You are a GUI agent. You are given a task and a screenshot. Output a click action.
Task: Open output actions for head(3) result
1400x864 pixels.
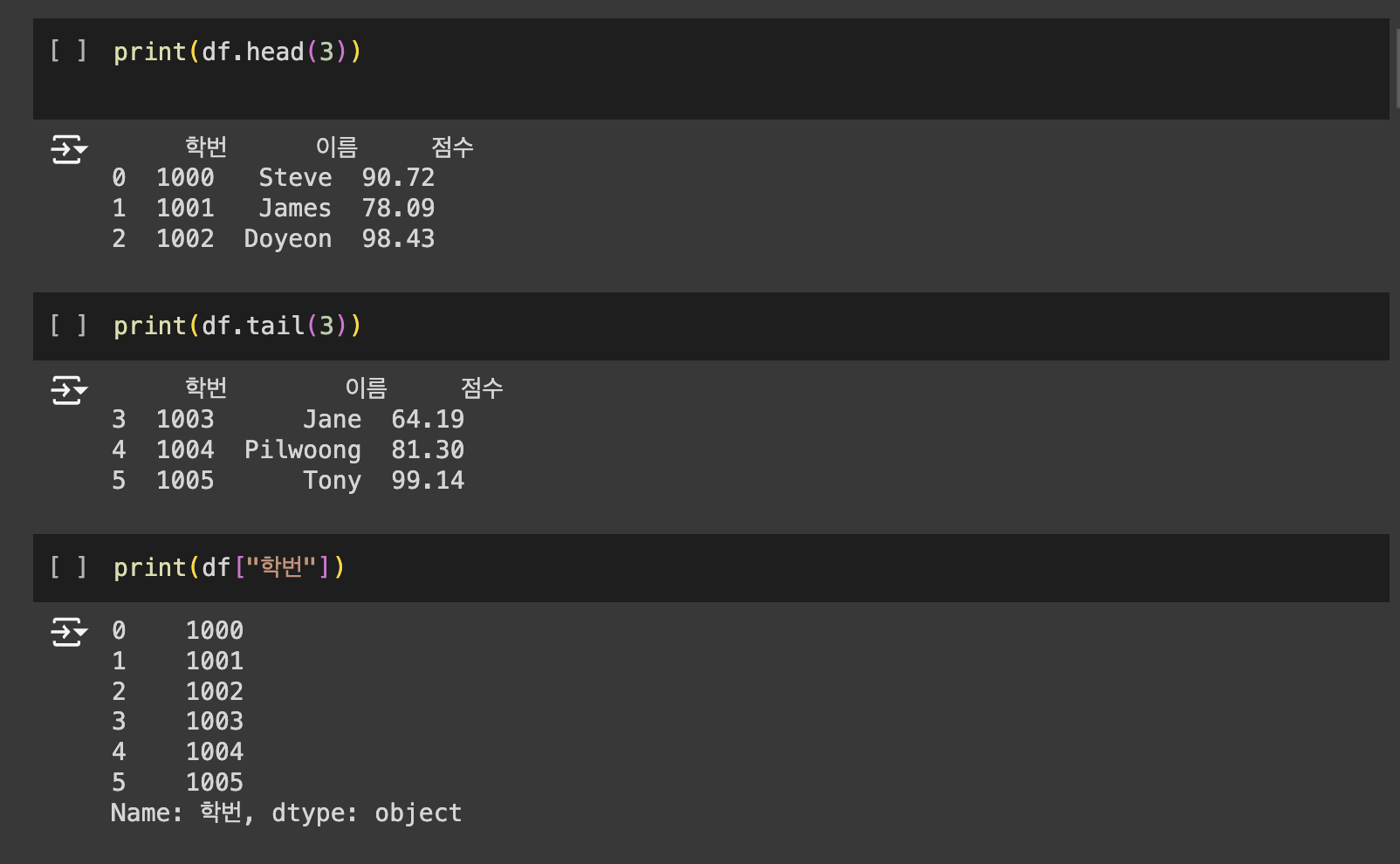coord(69,149)
